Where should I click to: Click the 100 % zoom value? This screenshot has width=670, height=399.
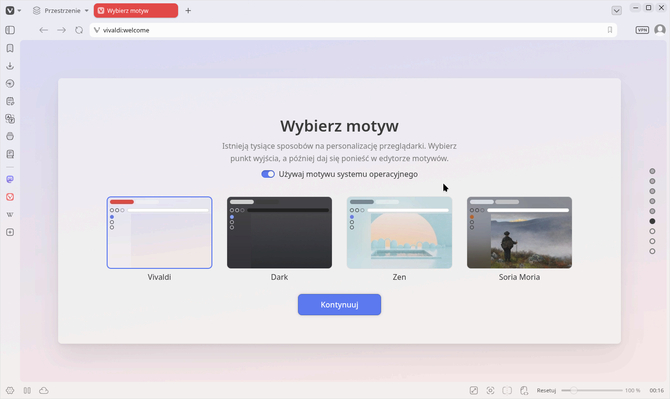632,390
